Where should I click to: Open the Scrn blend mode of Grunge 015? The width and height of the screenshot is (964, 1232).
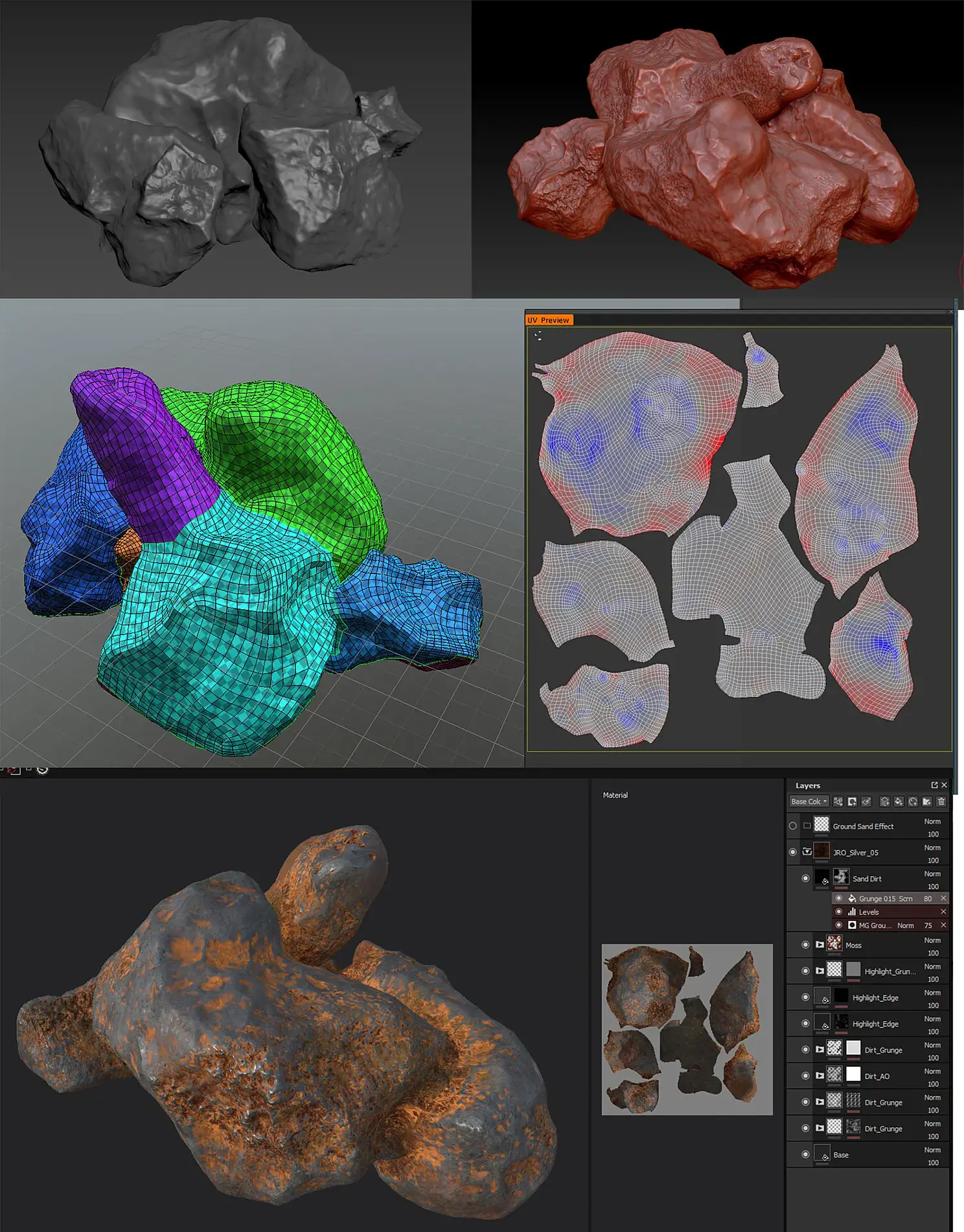[906, 898]
